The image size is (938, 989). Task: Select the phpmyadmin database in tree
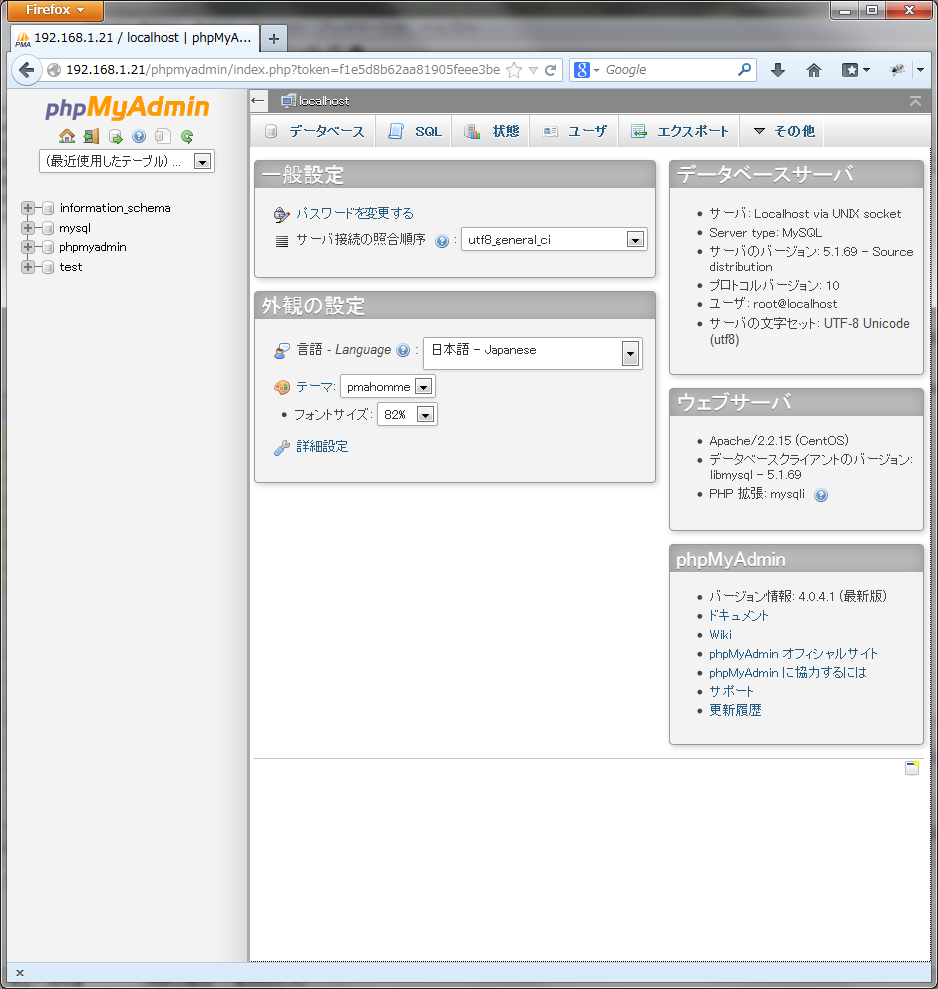(93, 247)
